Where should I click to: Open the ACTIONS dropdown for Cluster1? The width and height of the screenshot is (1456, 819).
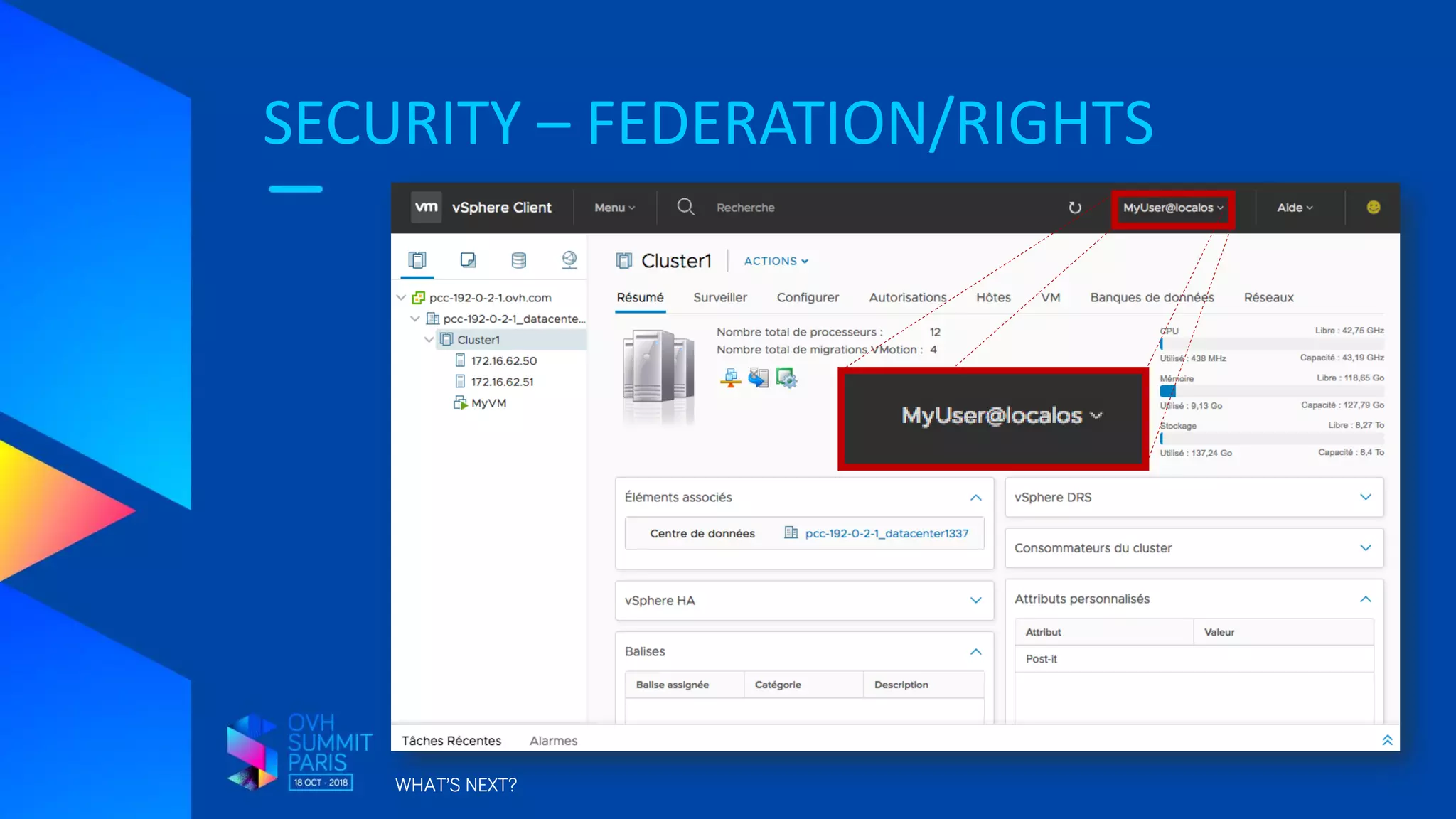[x=776, y=261]
